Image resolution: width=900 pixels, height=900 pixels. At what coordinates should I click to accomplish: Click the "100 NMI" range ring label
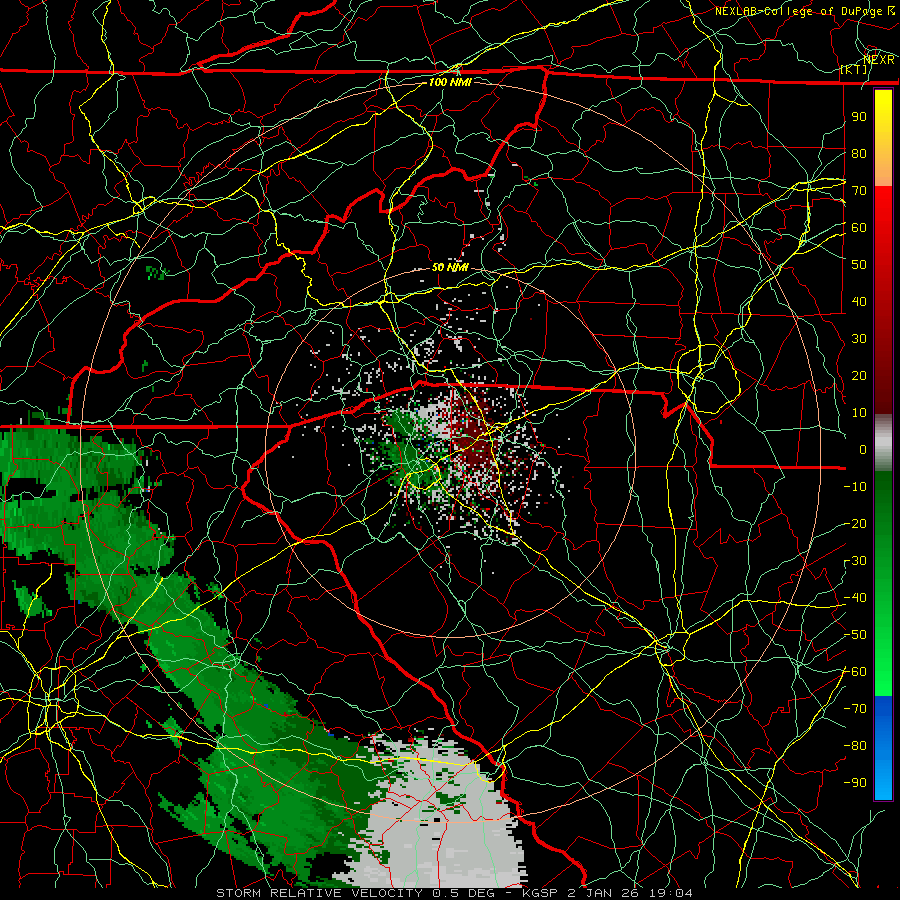coord(450,82)
